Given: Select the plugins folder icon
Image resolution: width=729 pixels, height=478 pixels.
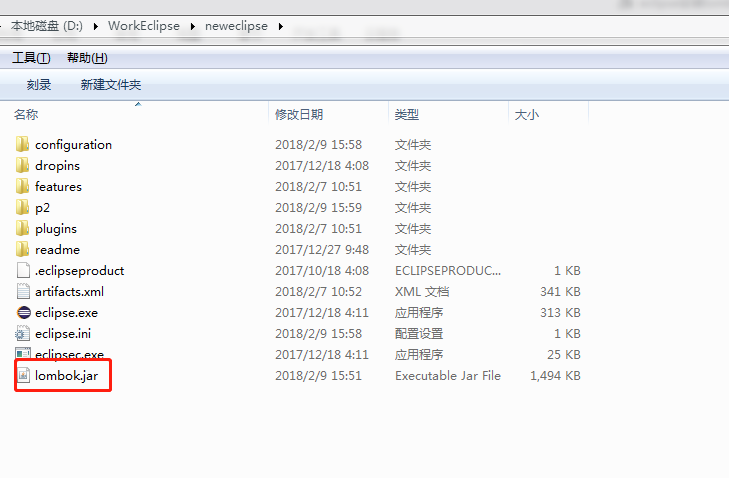Looking at the screenshot, I should click(22, 228).
